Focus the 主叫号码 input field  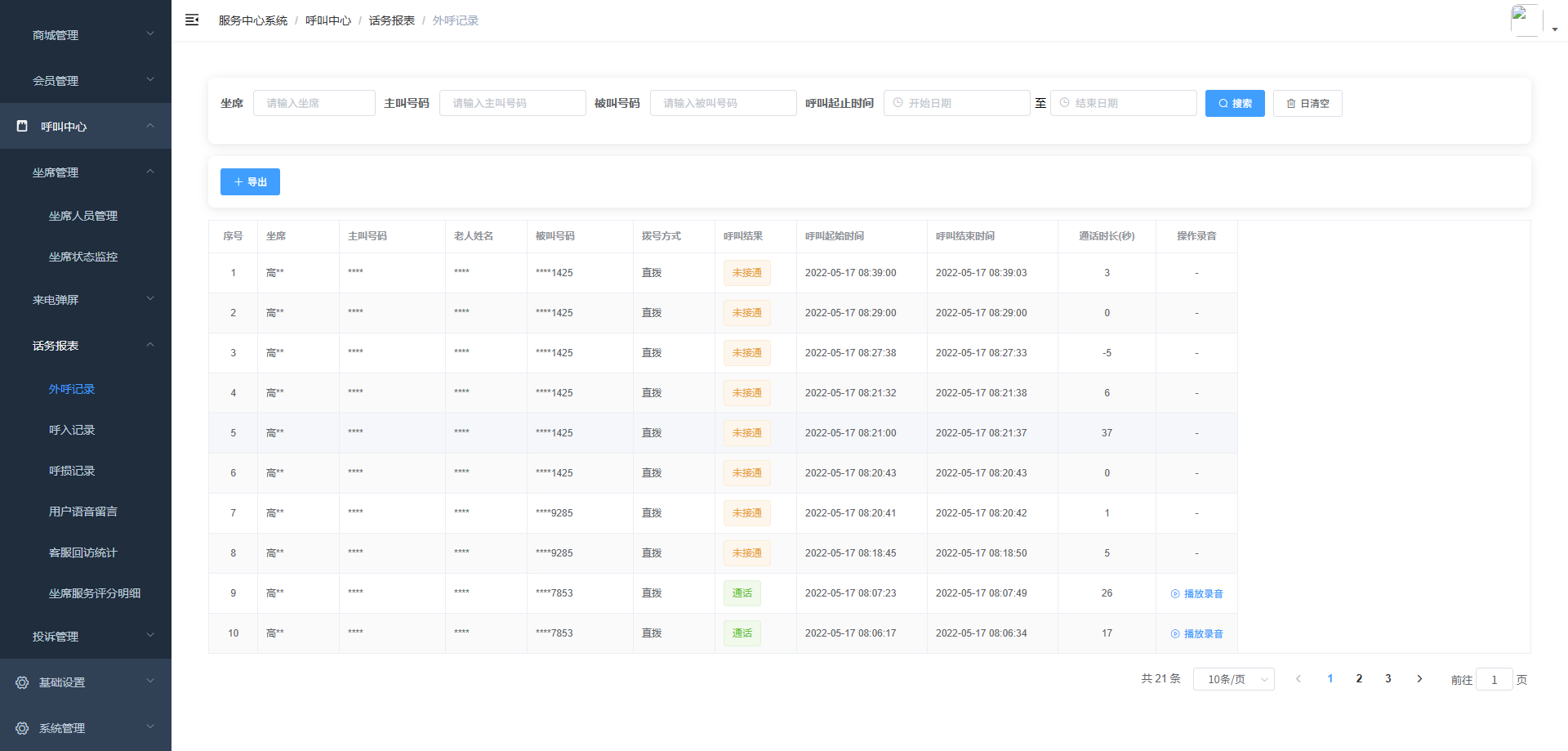click(513, 103)
